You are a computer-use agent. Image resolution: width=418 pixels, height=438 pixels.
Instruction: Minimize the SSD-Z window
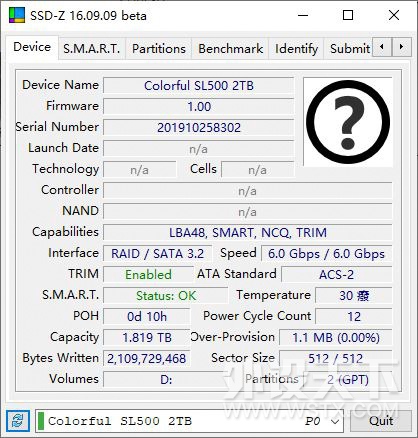click(x=303, y=15)
